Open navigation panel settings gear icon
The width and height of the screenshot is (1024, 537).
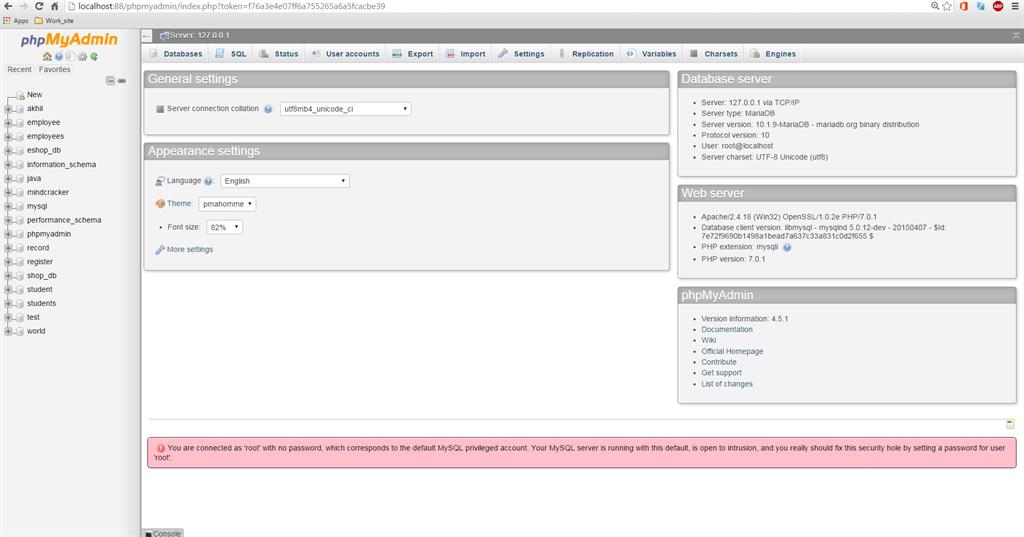82,56
